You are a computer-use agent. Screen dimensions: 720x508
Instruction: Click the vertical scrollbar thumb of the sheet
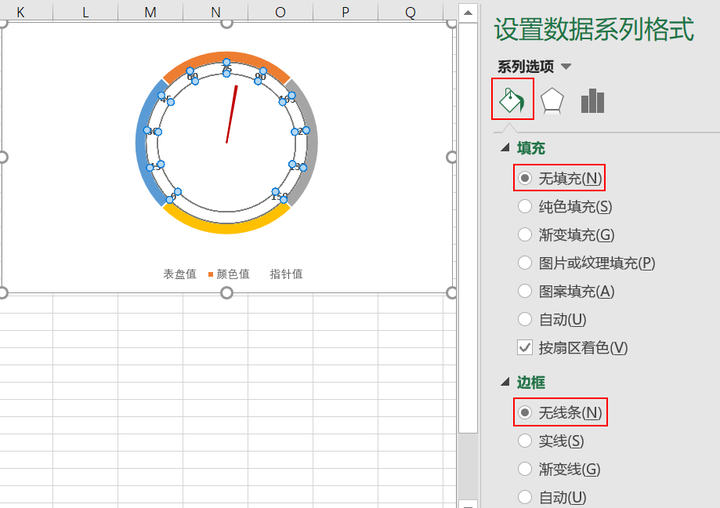pos(468,227)
